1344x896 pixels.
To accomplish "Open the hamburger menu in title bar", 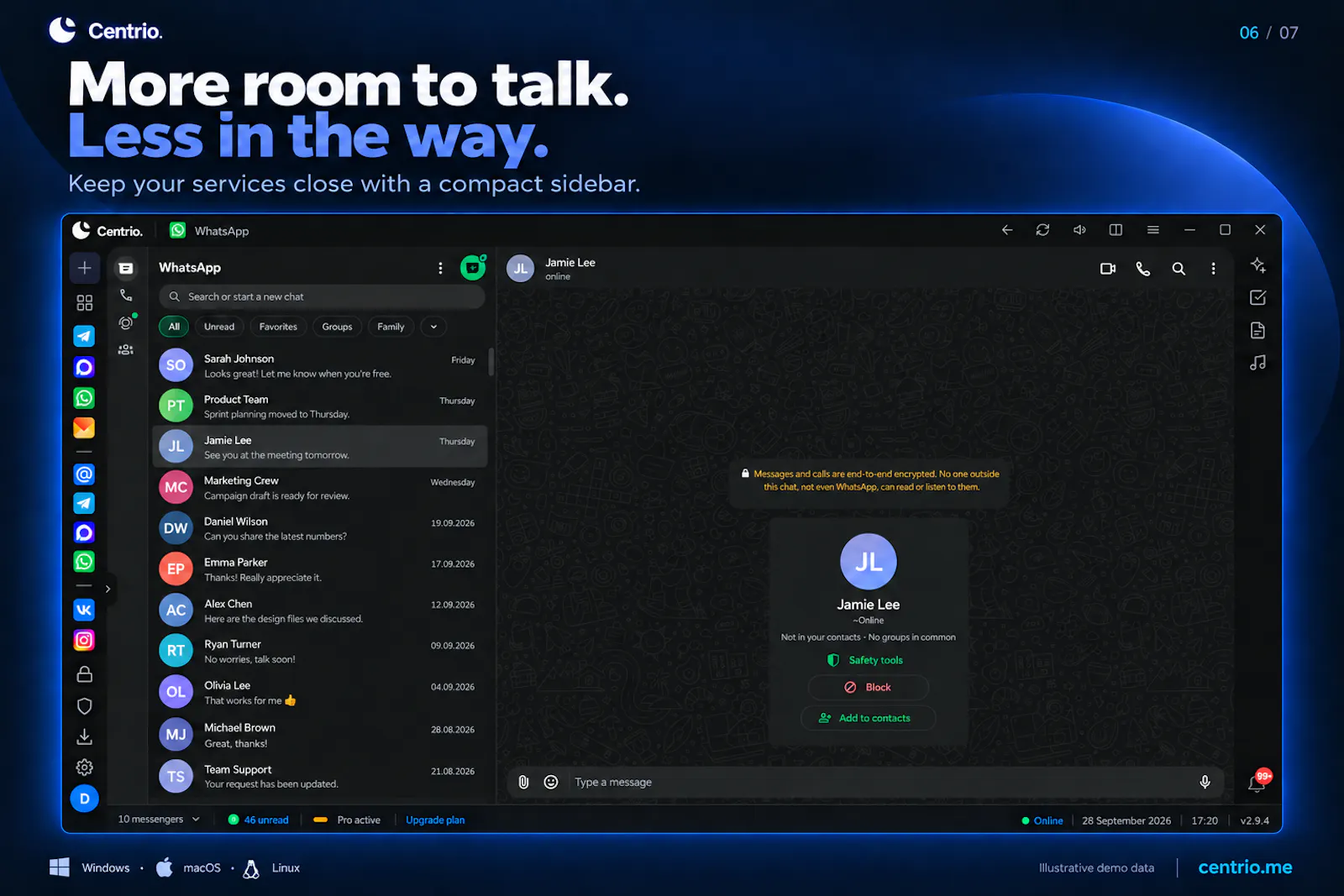I will (1152, 230).
